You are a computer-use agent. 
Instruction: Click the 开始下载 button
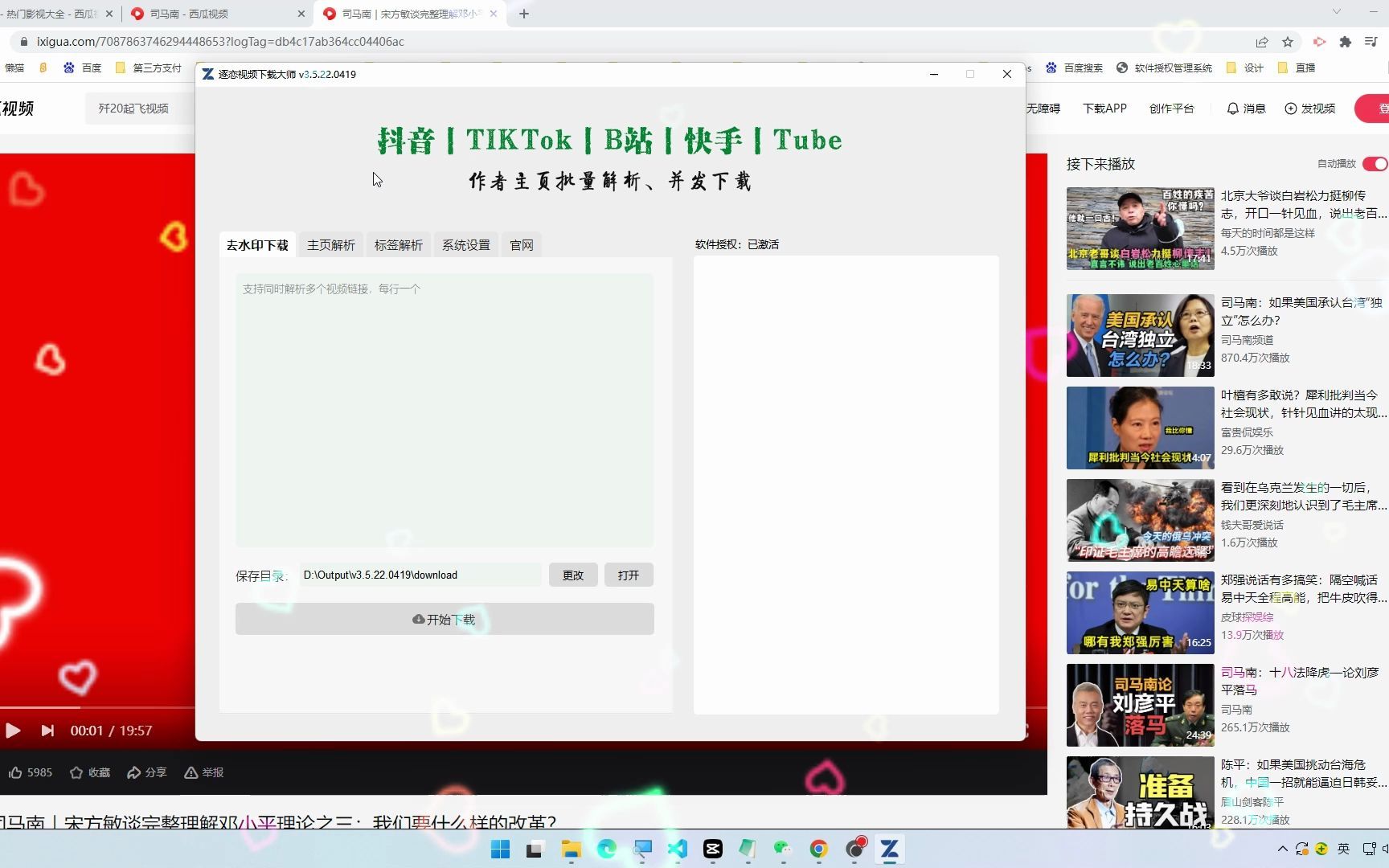pos(445,619)
